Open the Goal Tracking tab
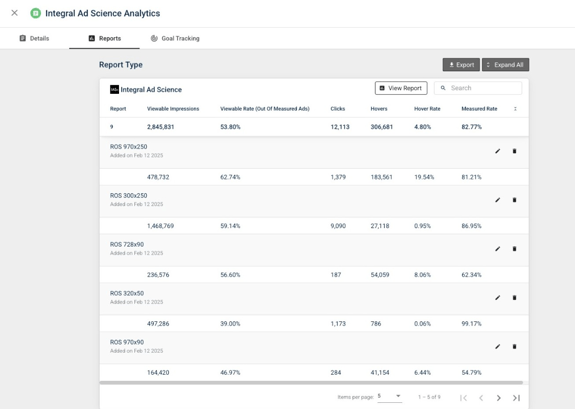 (175, 38)
